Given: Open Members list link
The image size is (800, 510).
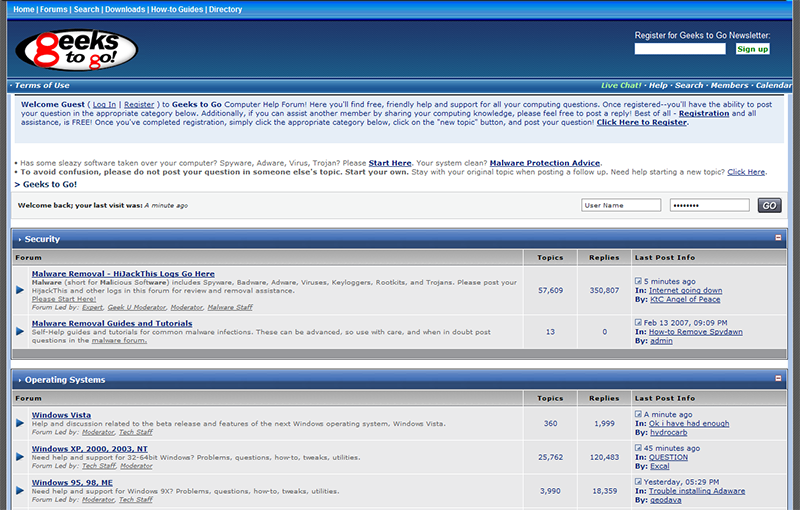Looking at the screenshot, I should 729,85.
